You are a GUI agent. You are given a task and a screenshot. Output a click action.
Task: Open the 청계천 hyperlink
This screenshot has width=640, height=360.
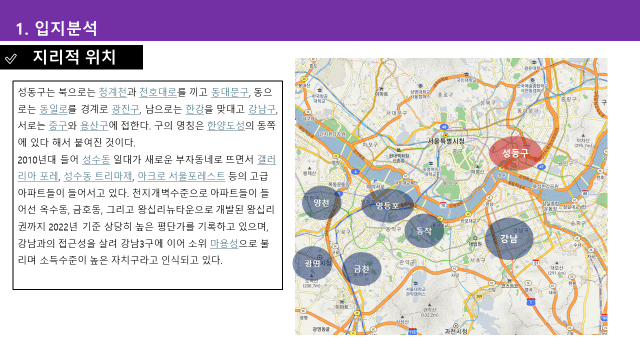point(113,92)
